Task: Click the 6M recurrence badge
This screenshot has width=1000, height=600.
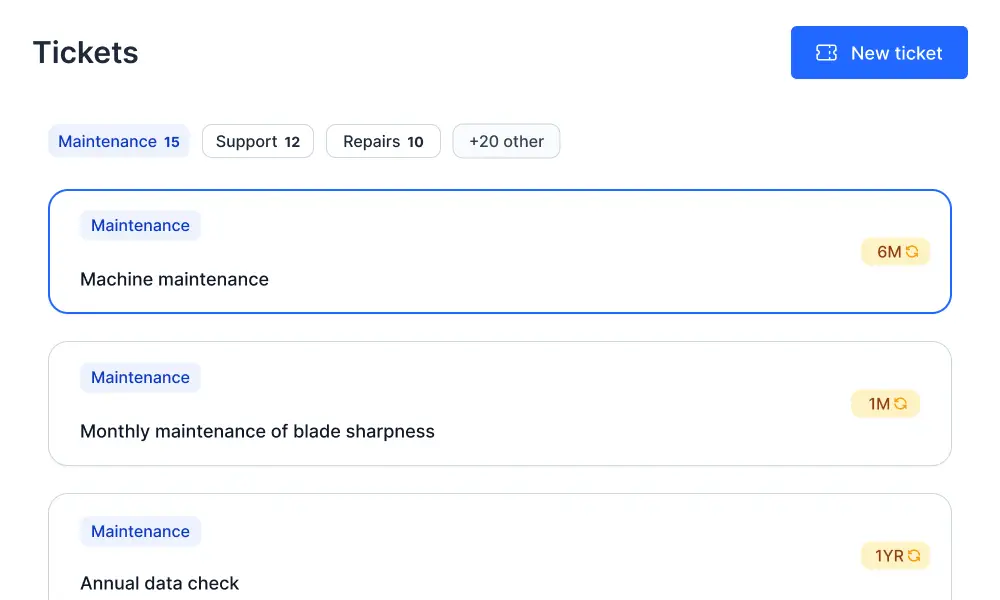Action: 895,252
